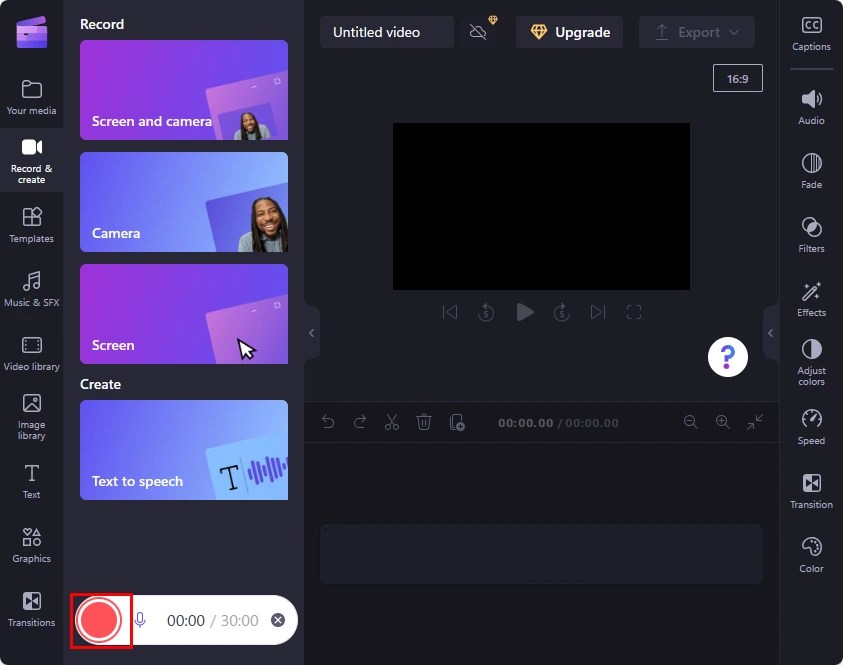Rename the video in the Untitled video field
This screenshot has height=665, width=843.
click(386, 31)
